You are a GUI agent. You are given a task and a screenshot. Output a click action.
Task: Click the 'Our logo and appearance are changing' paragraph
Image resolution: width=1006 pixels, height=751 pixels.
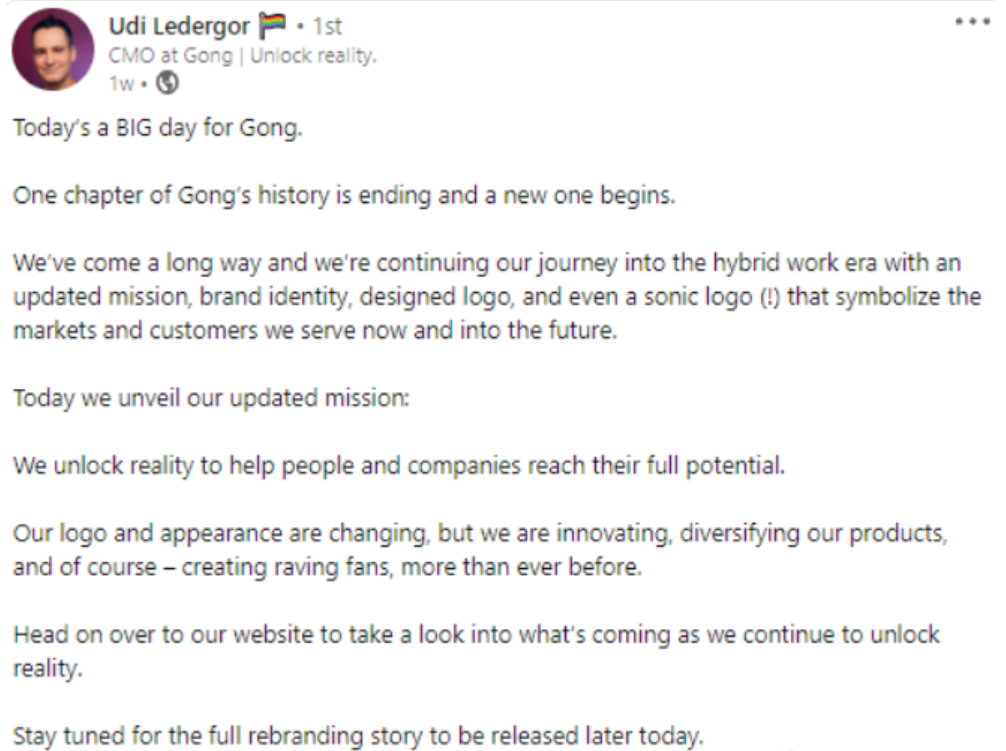pos(481,550)
